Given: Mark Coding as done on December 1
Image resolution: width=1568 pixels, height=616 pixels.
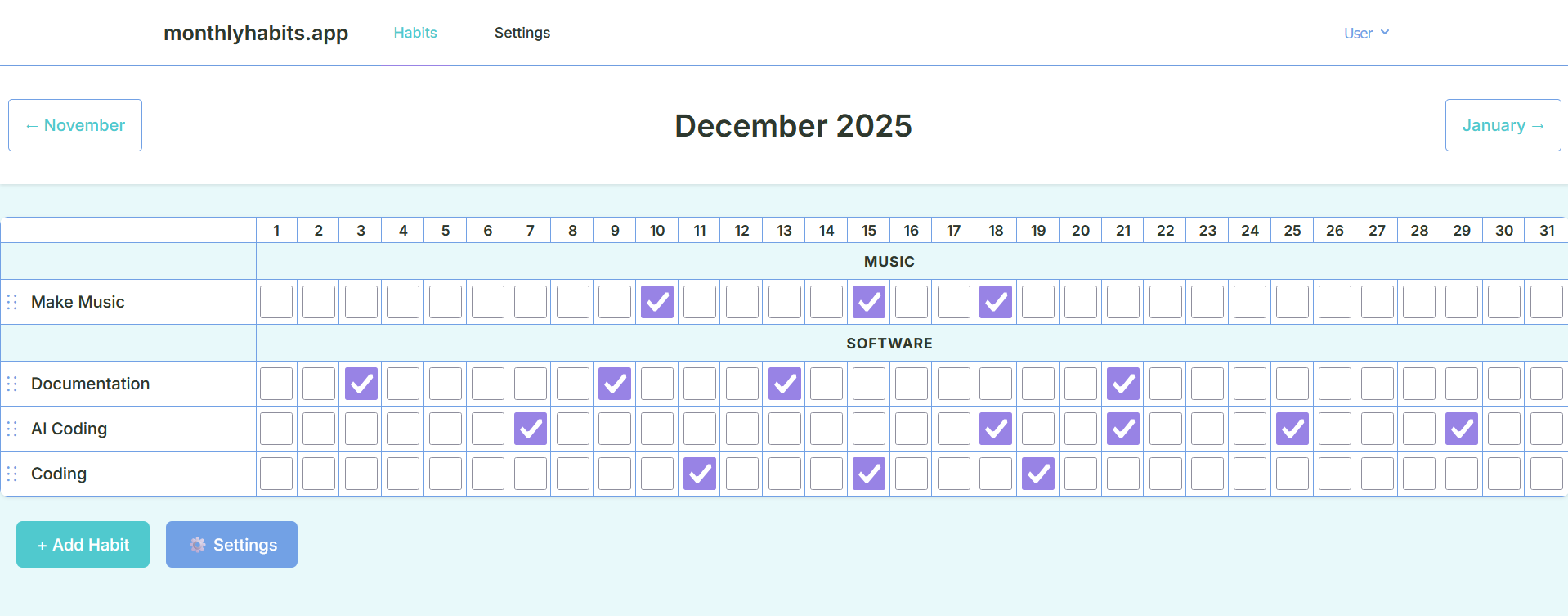Looking at the screenshot, I should 276,473.
